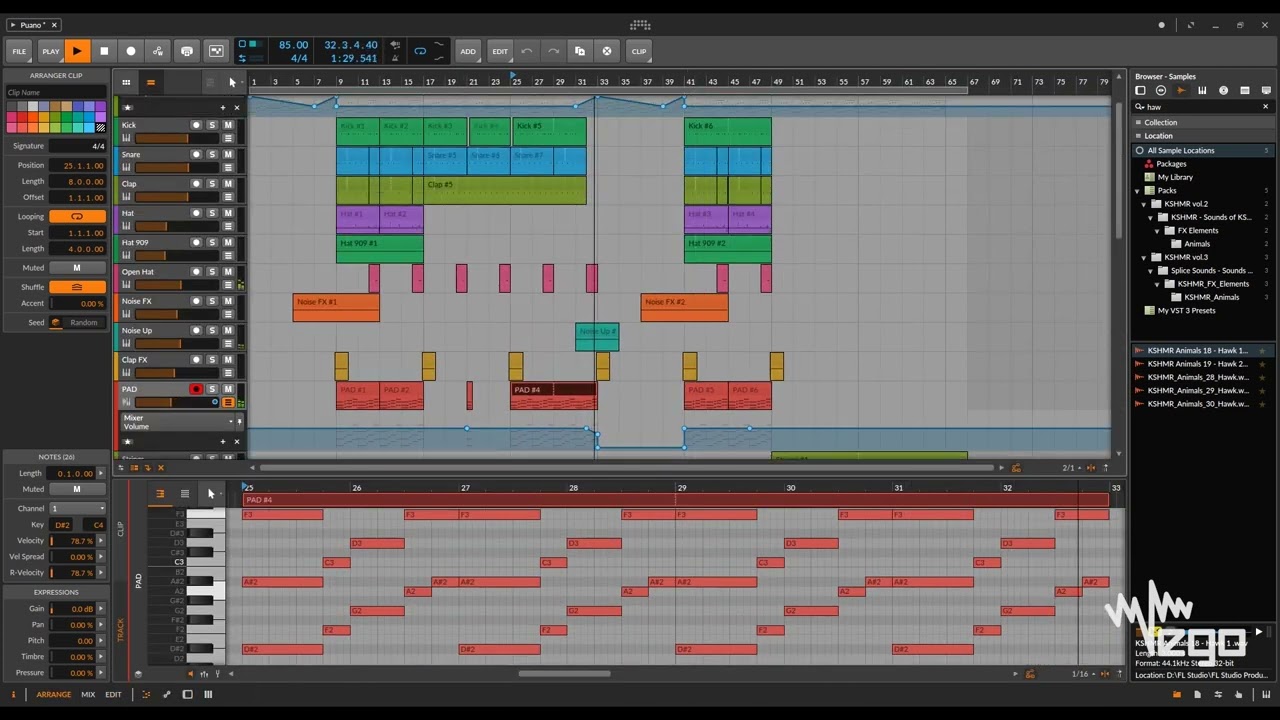Screen dimensions: 1280x720
Task: Expand the Collection section header
Action: click(x=1203, y=122)
